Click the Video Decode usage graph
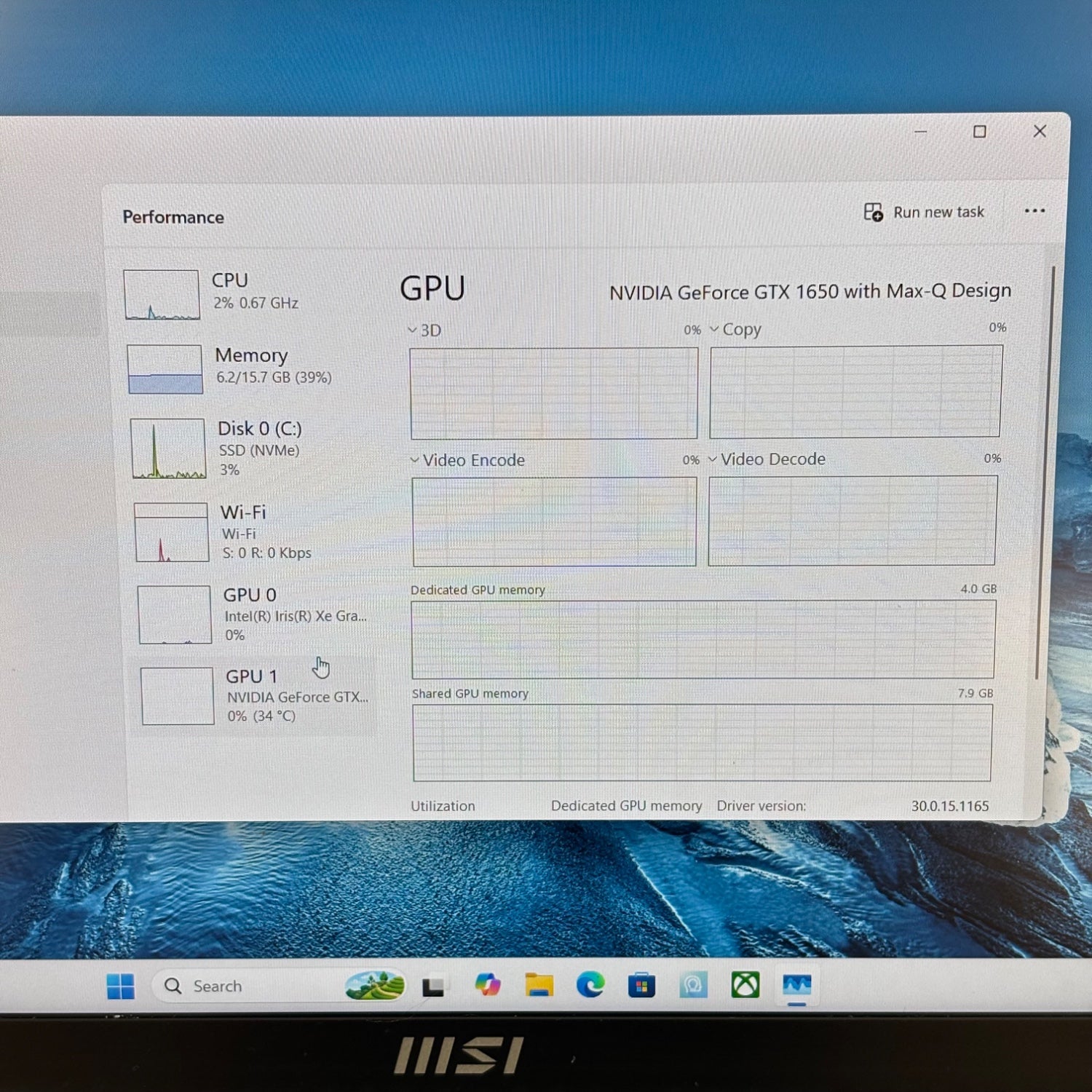Screen dimensions: 1092x1092 (852, 521)
